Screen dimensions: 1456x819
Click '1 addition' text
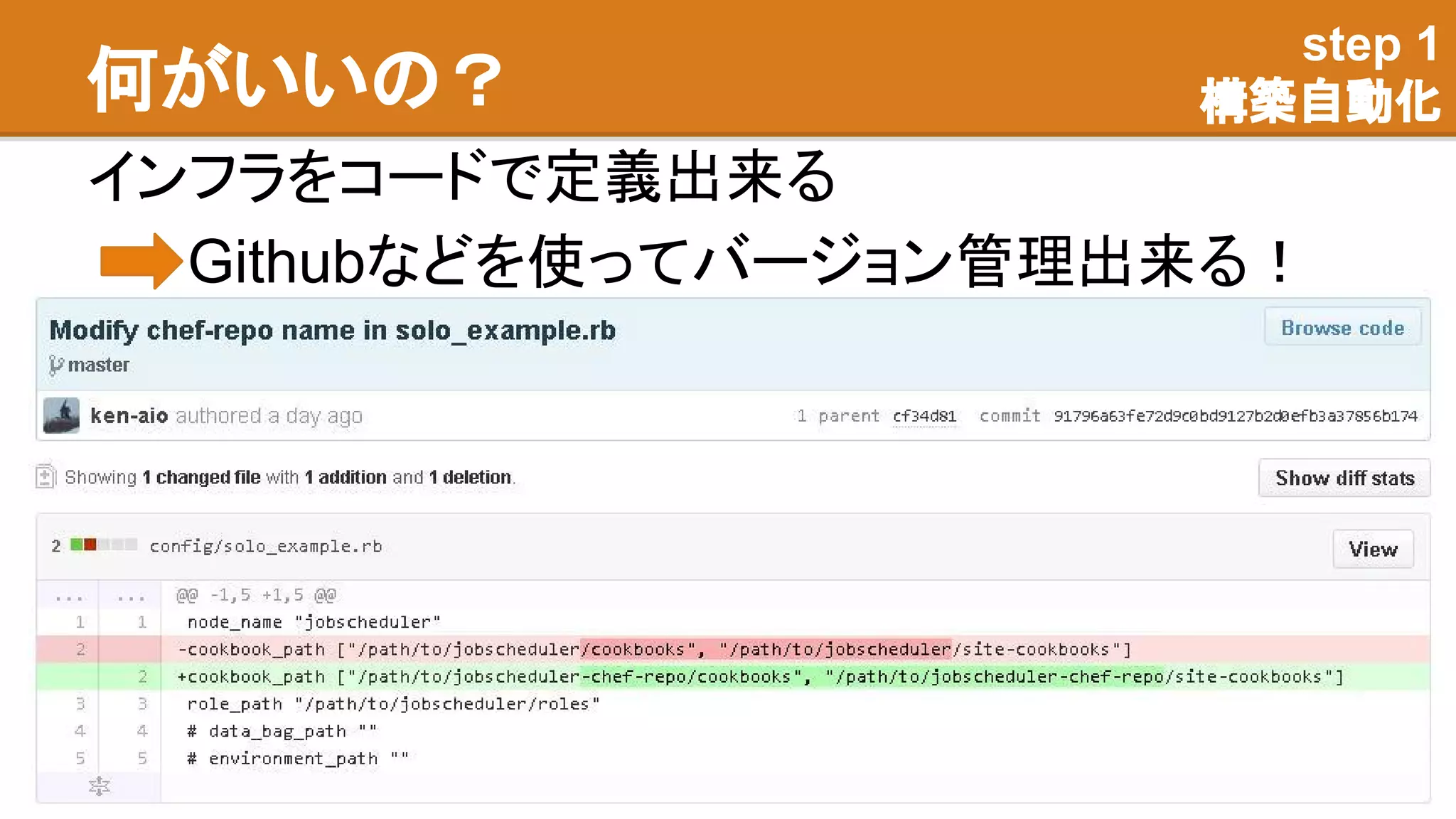point(346,477)
